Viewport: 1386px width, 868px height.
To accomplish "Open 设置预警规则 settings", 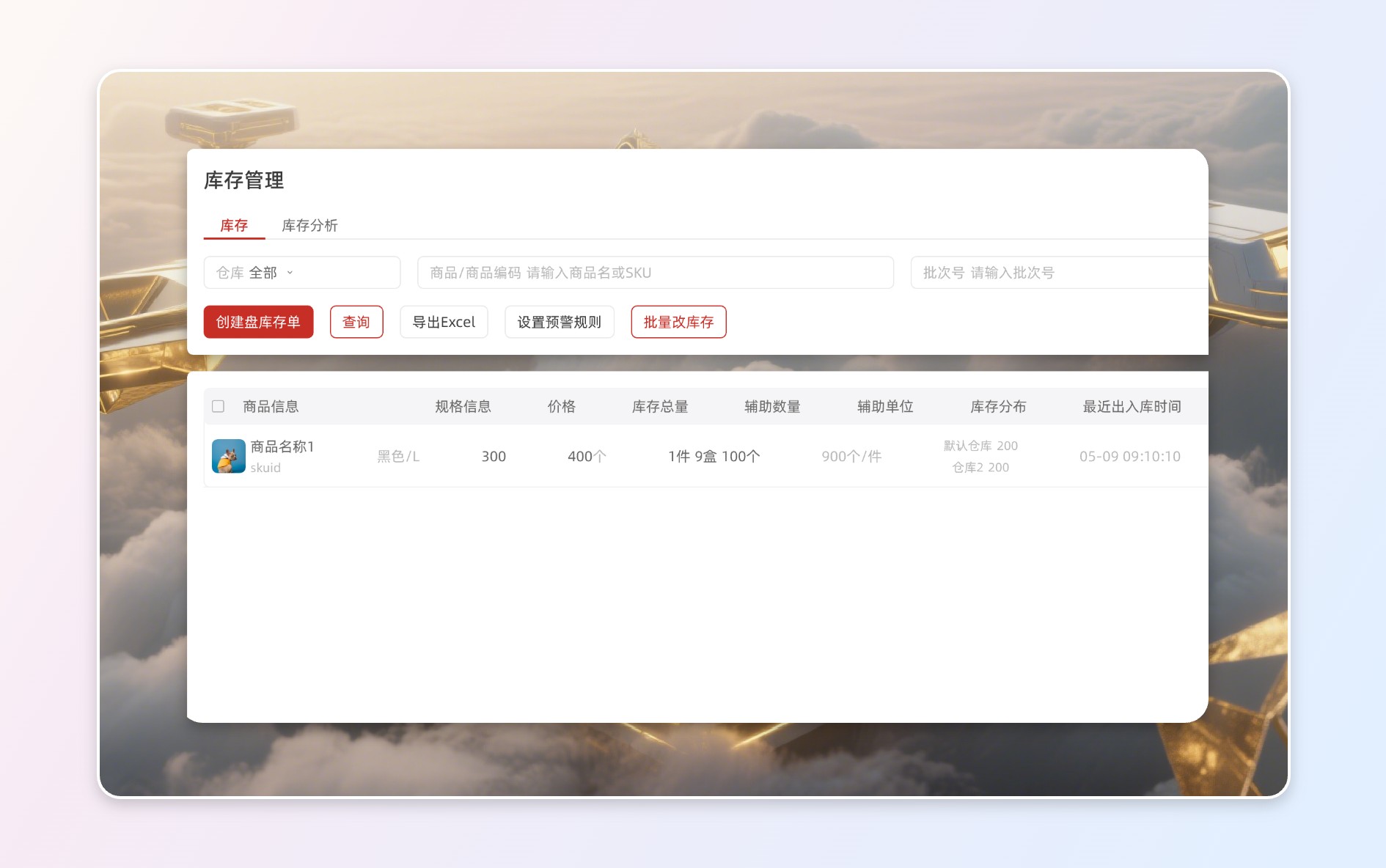I will 559,322.
